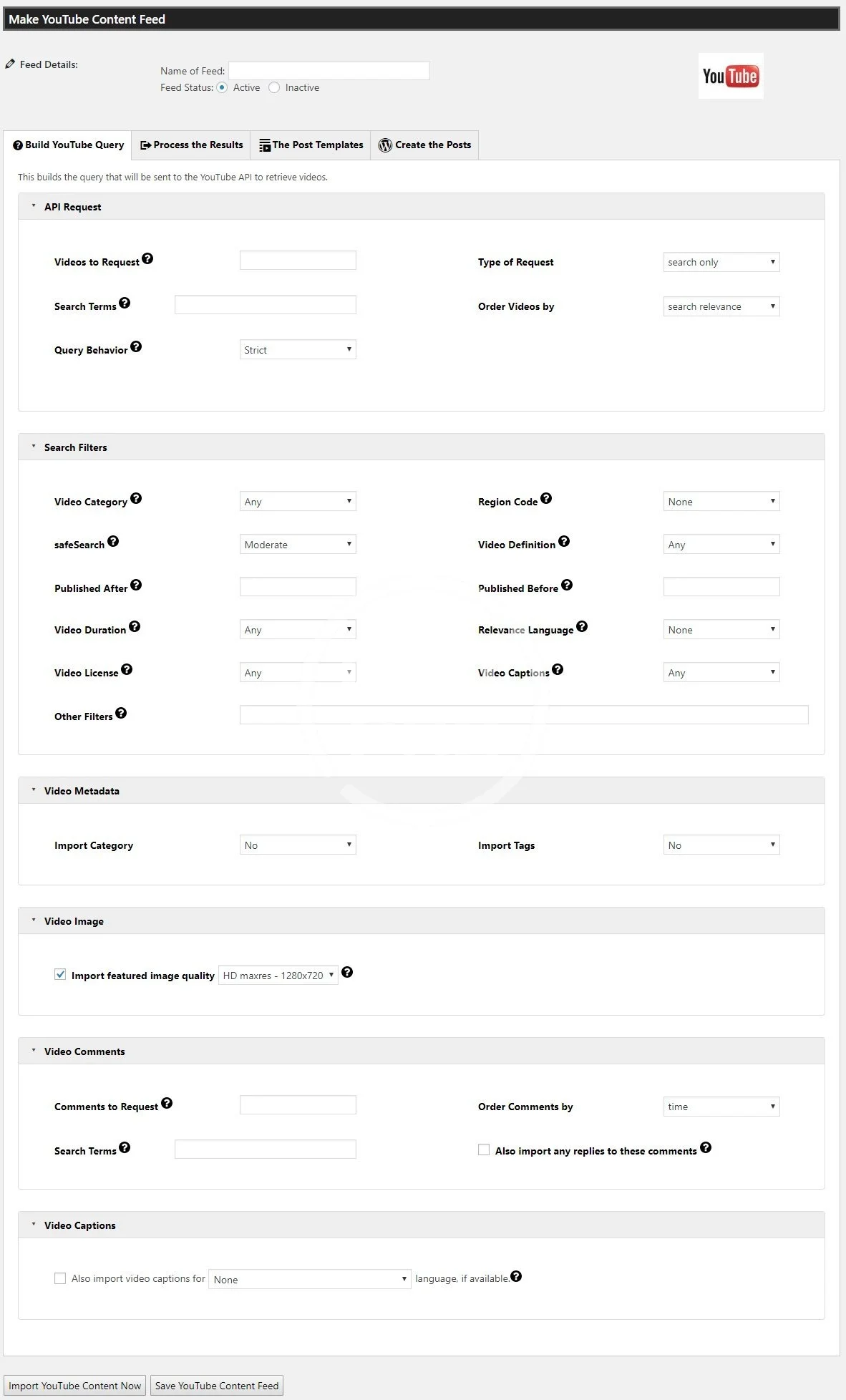The image size is (846, 1400).
Task: Open the Type of Request dropdown
Action: tap(721, 263)
